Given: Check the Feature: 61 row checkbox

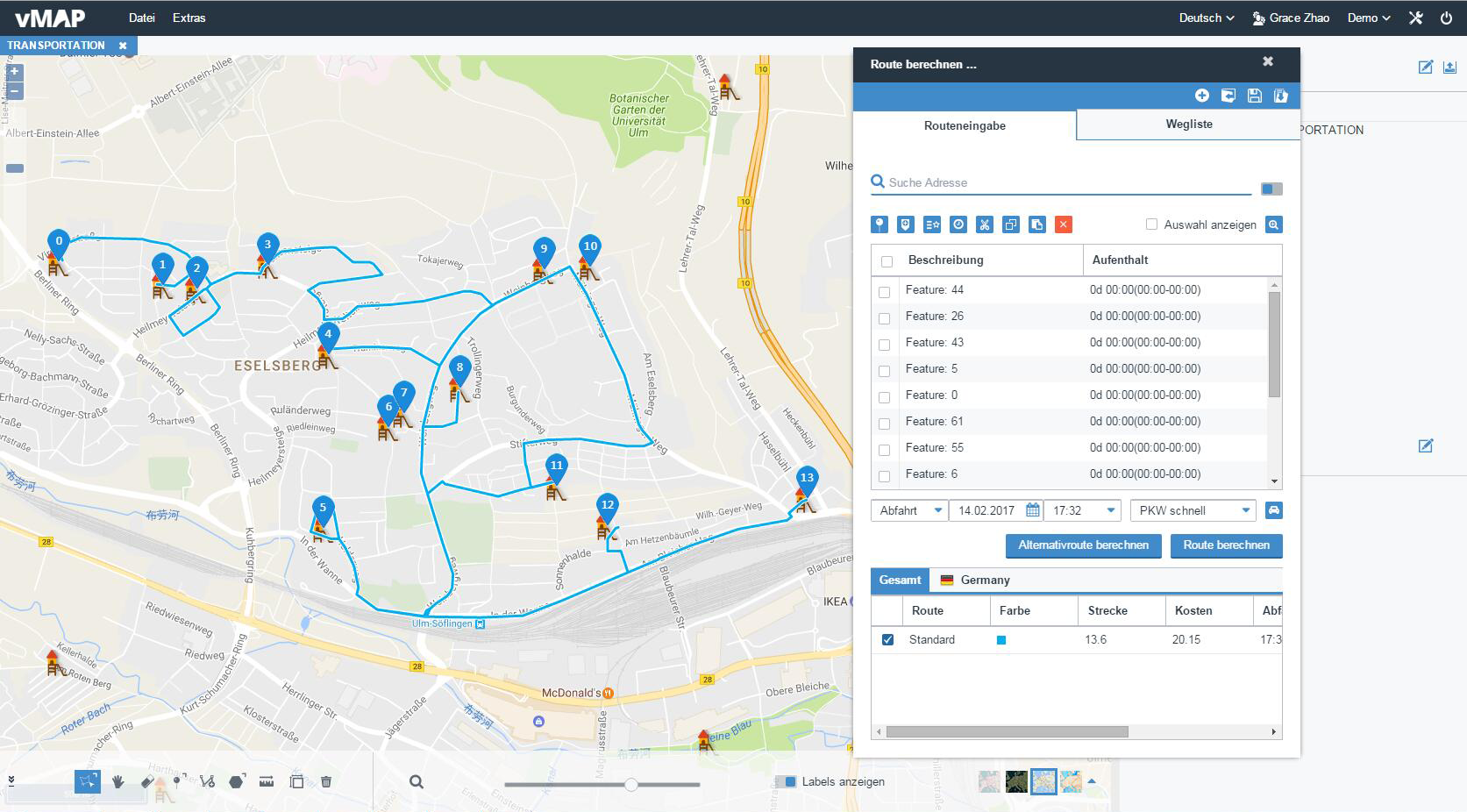Looking at the screenshot, I should coord(884,424).
